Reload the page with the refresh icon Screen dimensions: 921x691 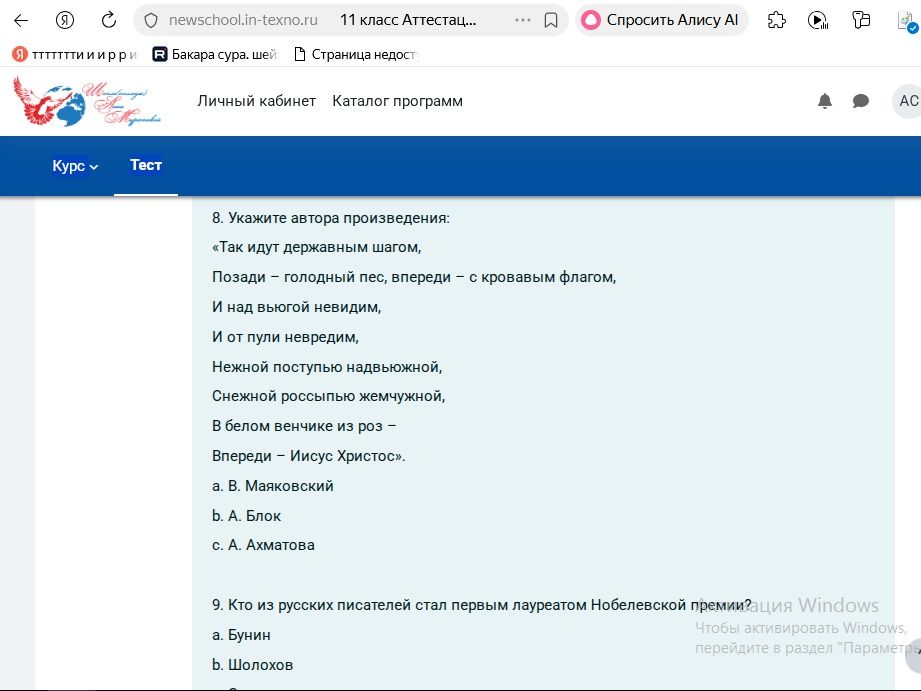click(x=109, y=21)
